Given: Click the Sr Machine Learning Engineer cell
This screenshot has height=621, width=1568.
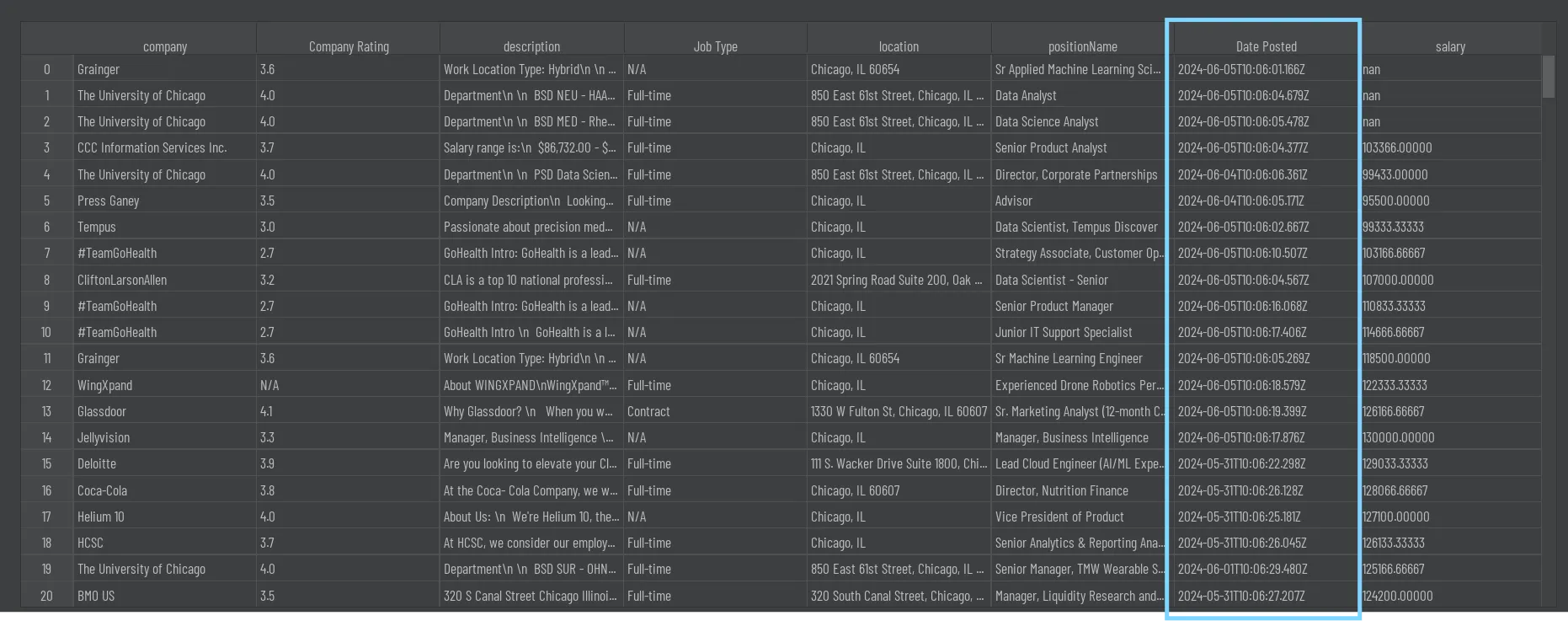Looking at the screenshot, I should click(x=1082, y=358).
